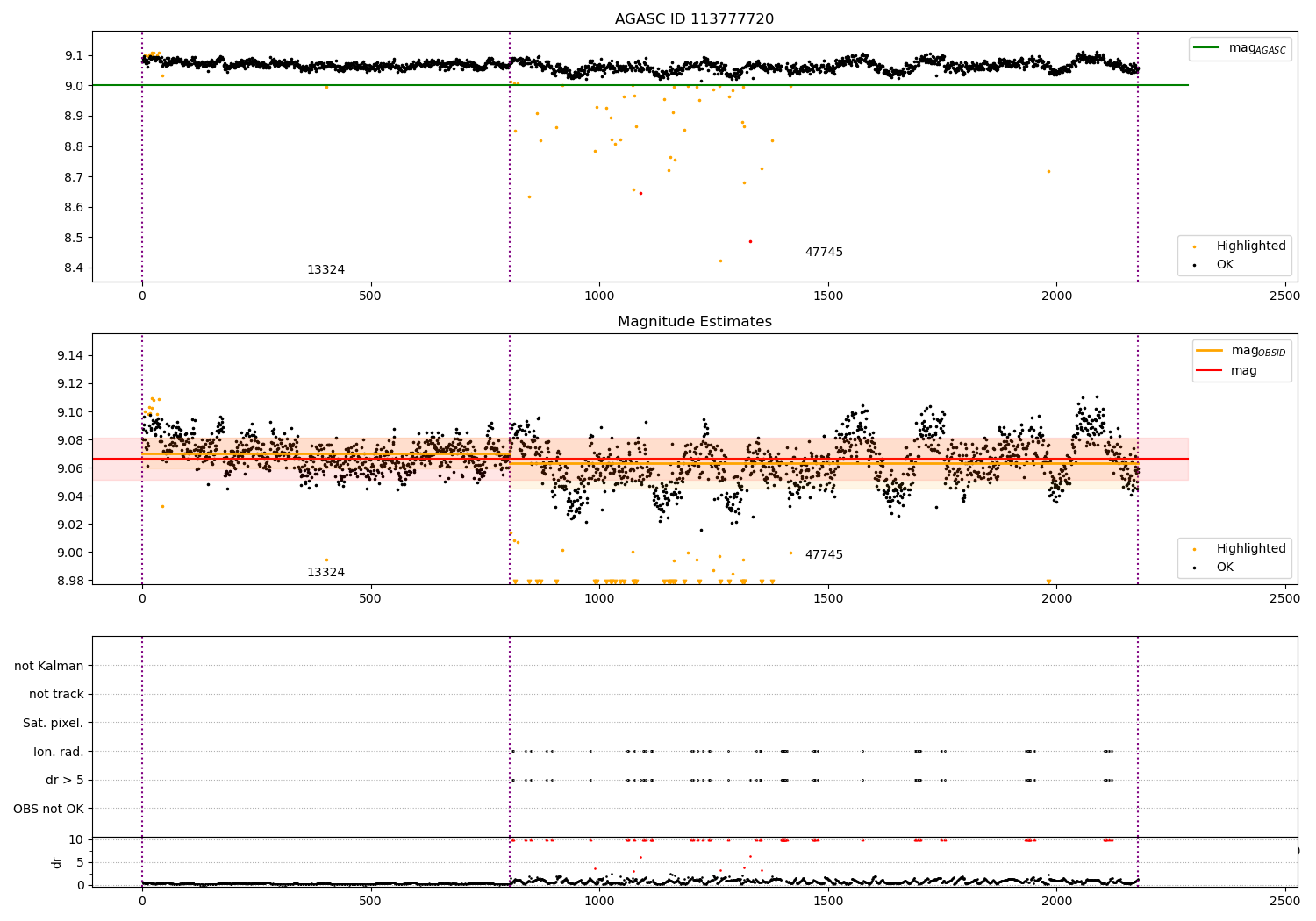Click the 'not track' row label
This screenshot has width=1316, height=921.
(x=56, y=694)
